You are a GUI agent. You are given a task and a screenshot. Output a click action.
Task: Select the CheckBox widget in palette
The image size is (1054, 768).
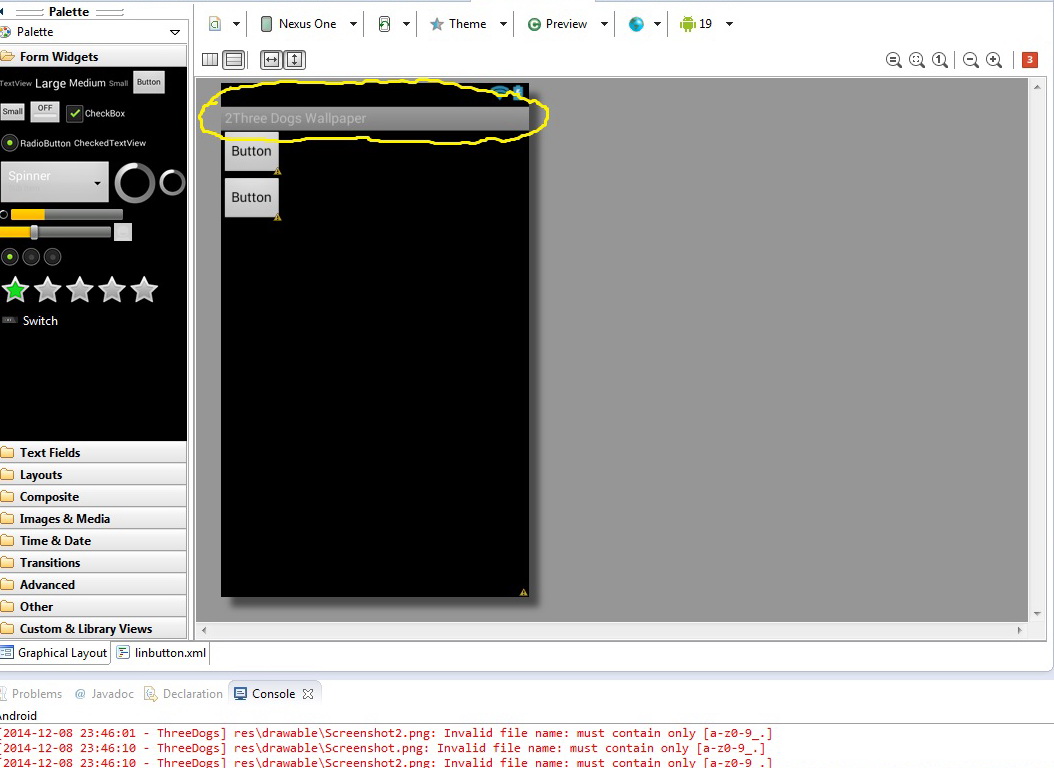click(96, 114)
